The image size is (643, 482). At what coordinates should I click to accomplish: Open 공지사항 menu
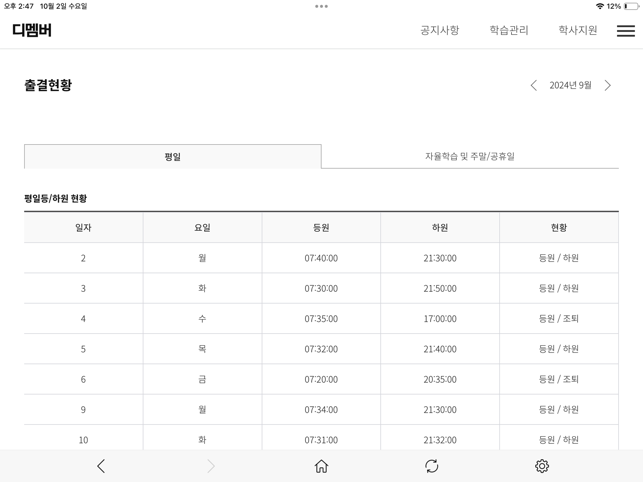(440, 30)
